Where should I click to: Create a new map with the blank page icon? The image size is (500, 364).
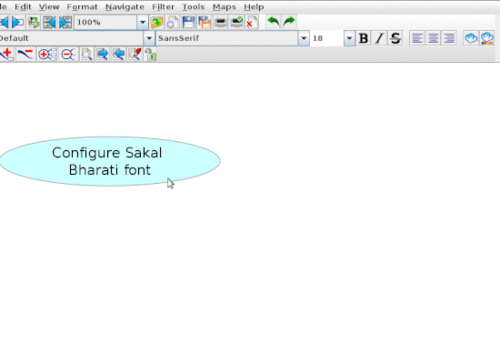point(172,22)
